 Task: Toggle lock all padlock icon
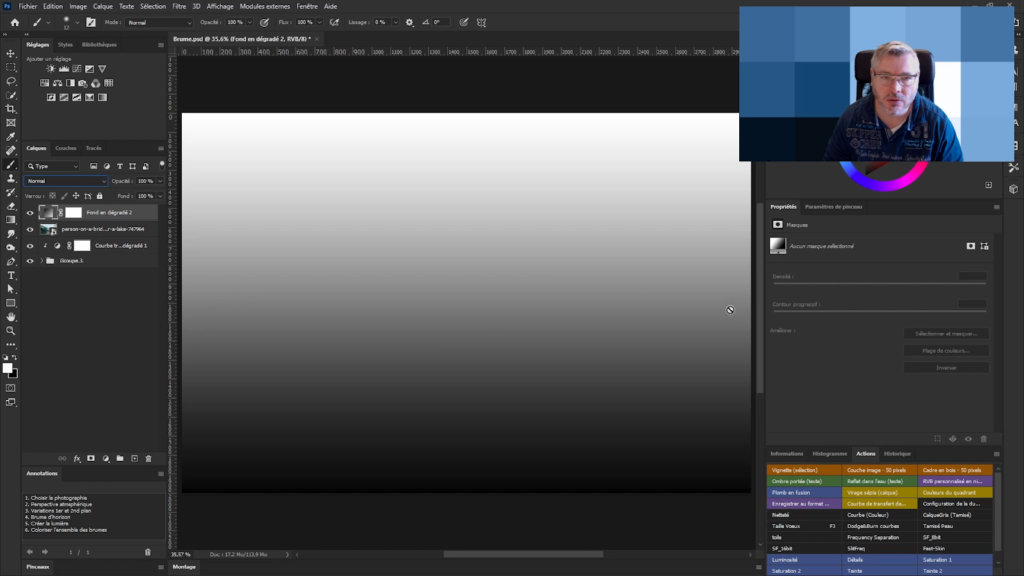99,196
